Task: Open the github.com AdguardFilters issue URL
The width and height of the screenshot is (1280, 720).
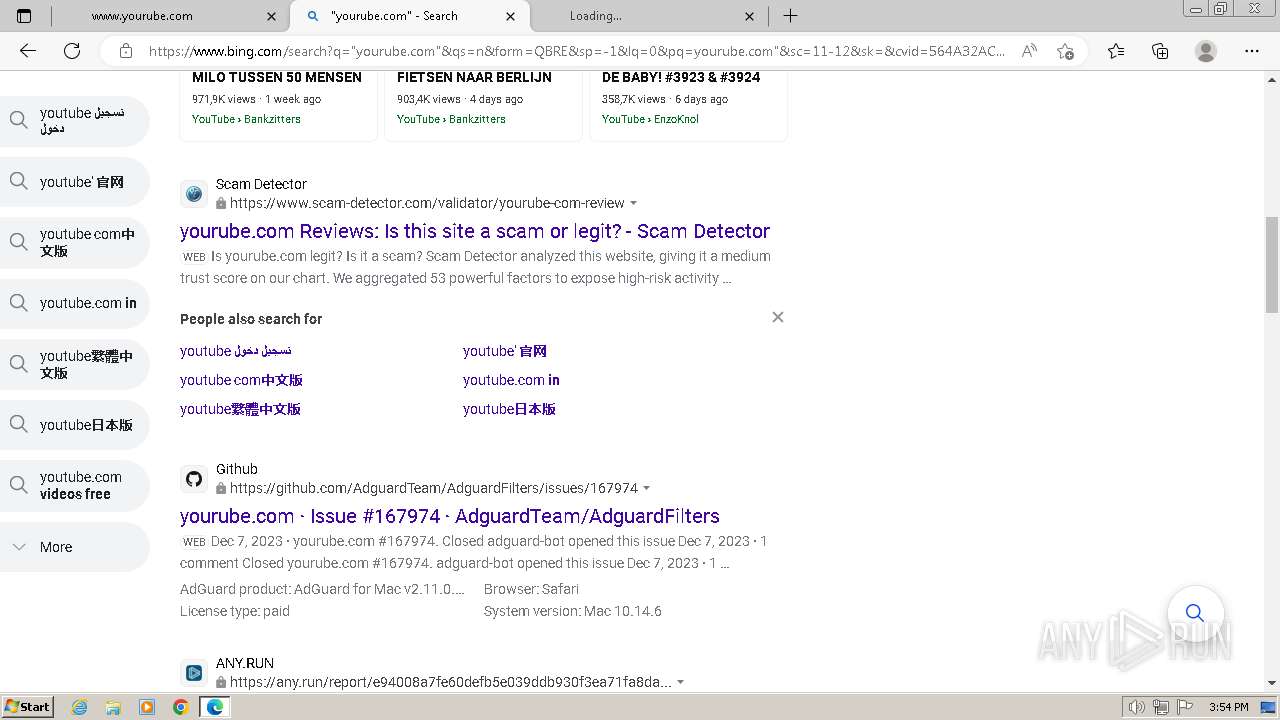Action: (x=434, y=488)
